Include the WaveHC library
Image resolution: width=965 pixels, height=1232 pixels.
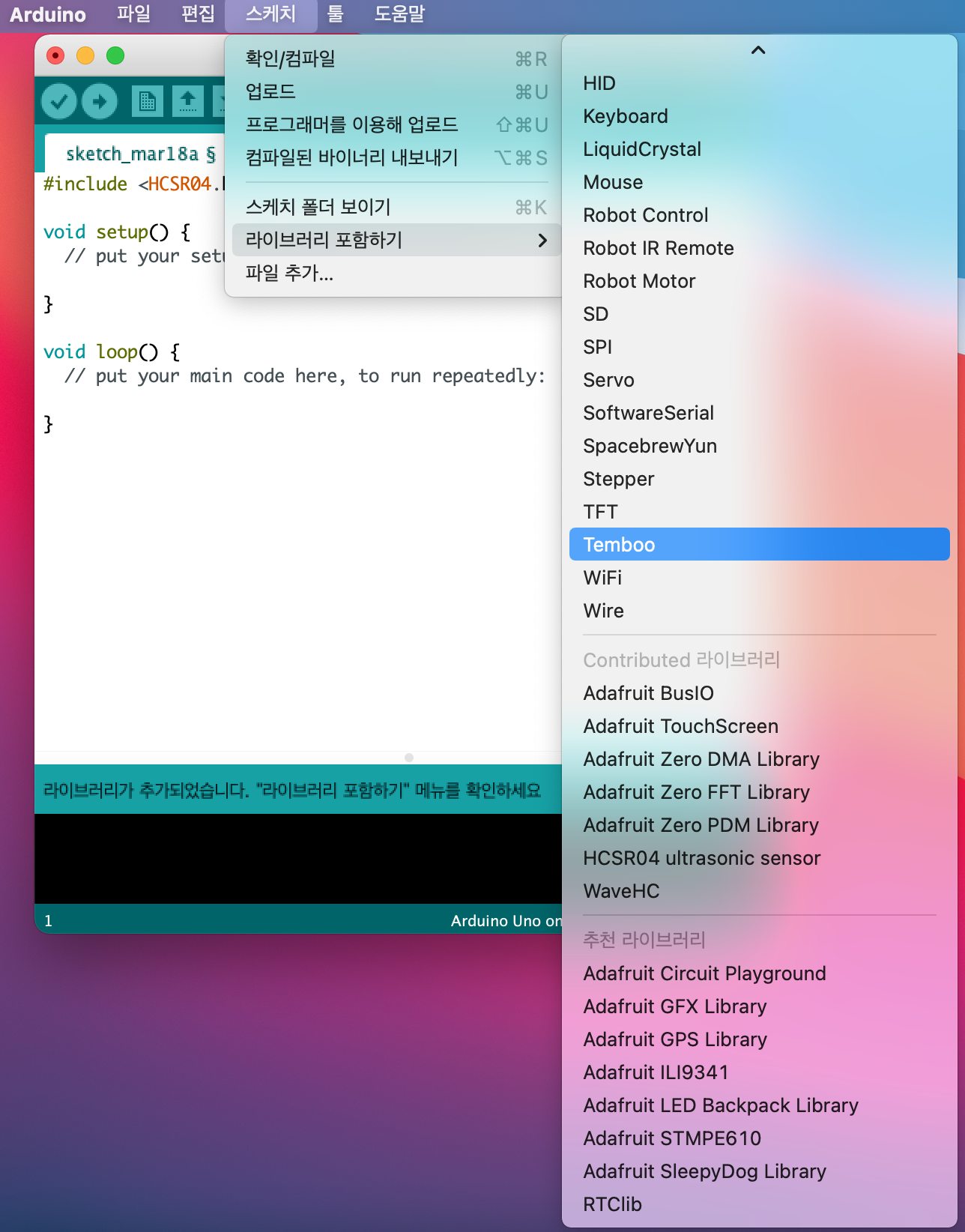click(x=760, y=891)
